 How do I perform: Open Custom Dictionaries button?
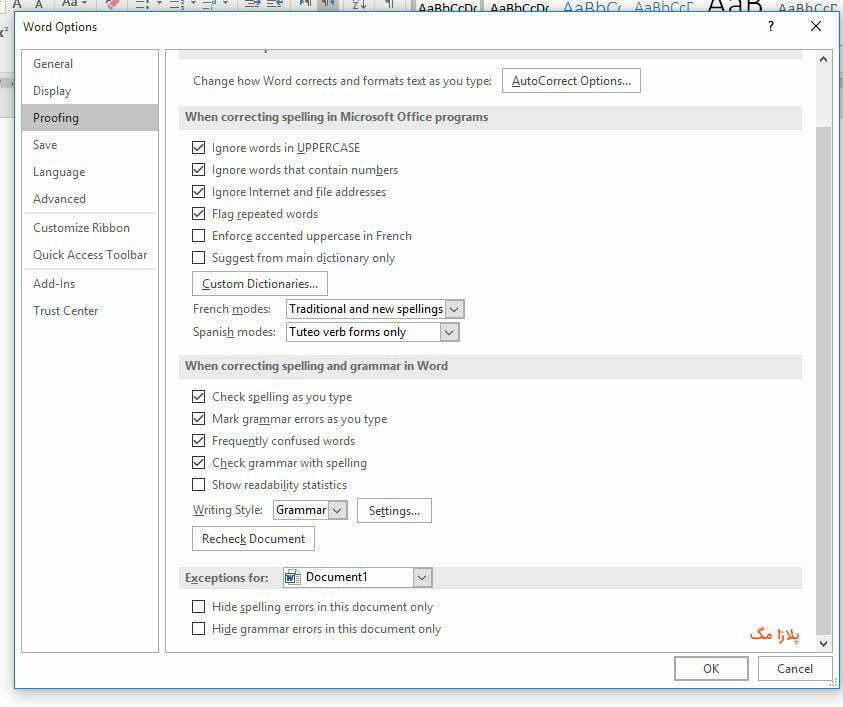pos(260,283)
